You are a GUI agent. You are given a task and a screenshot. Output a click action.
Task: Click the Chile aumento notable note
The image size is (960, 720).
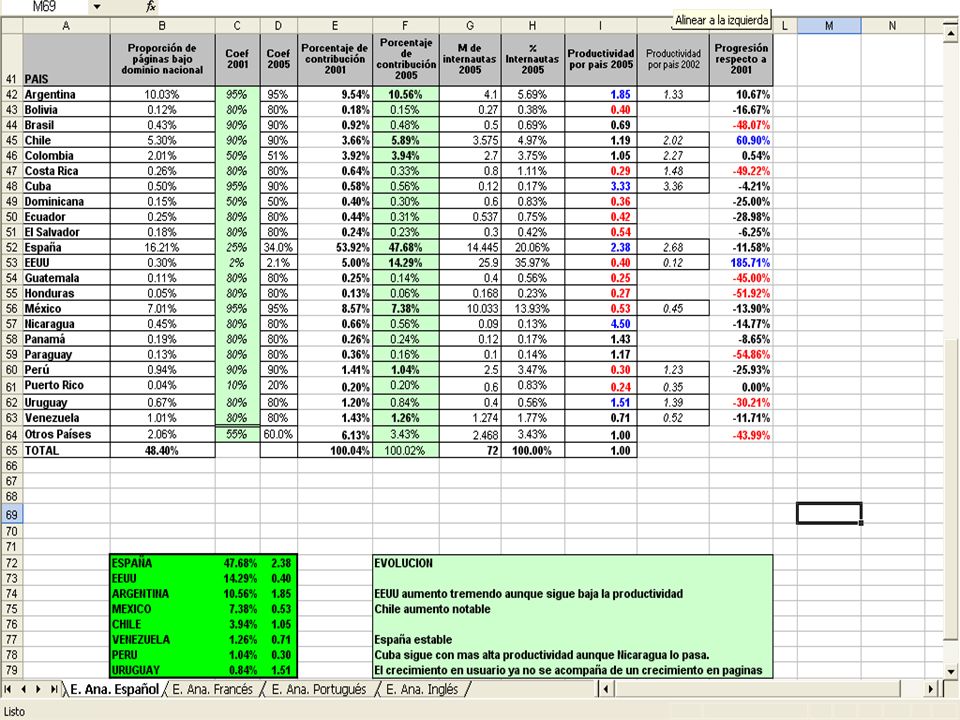point(432,609)
